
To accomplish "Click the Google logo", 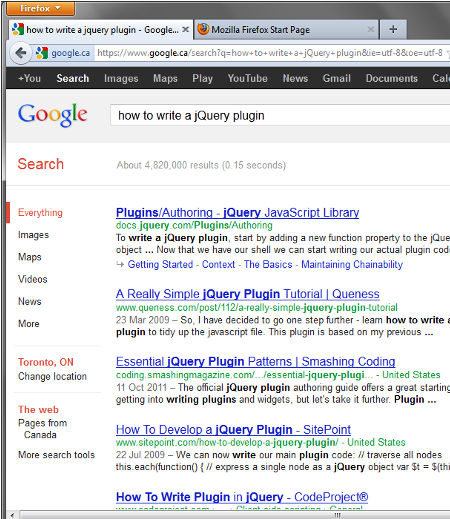I will pos(53,115).
